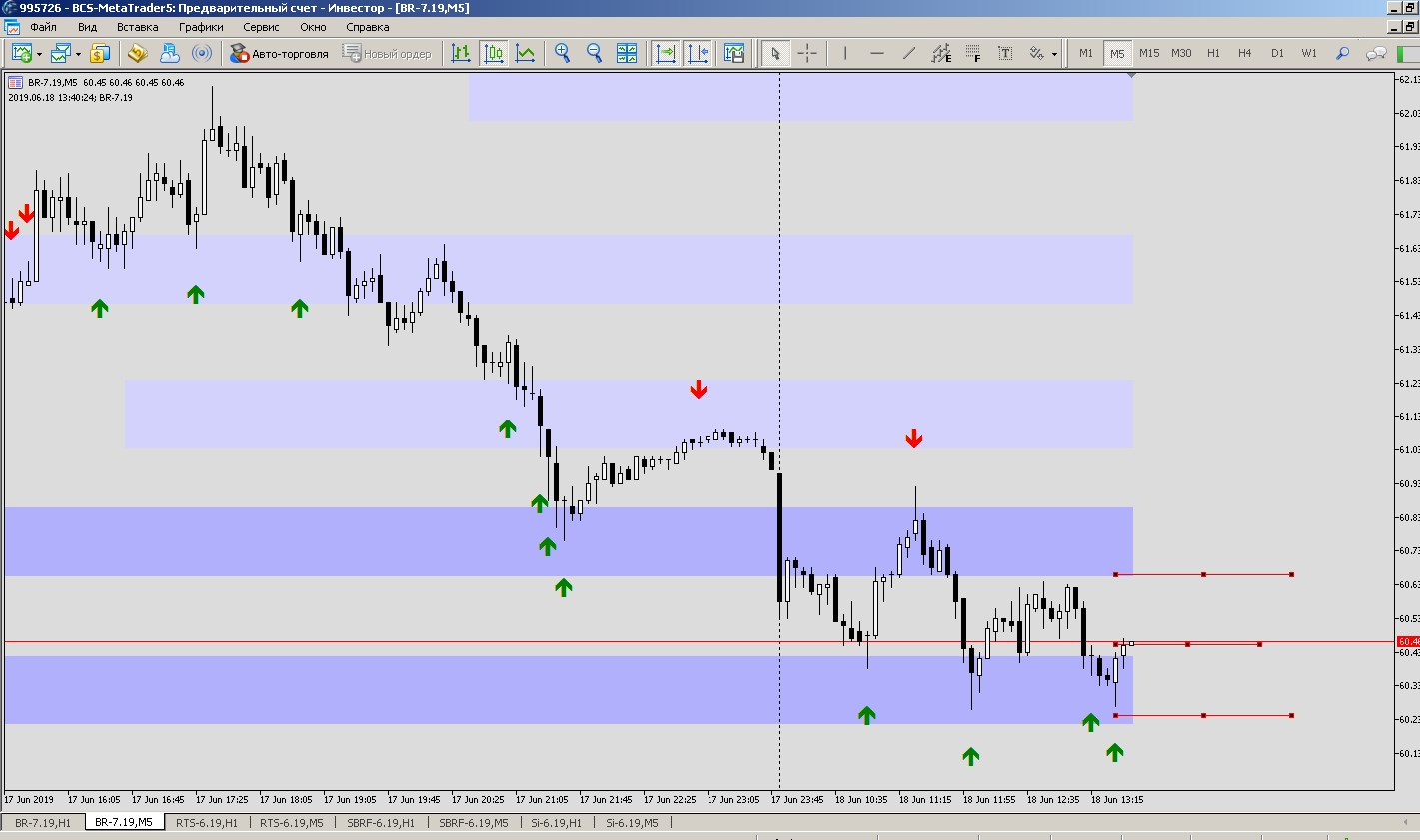Show the Navigator panel icon
The image size is (1420, 840).
pyautogui.click(x=138, y=53)
